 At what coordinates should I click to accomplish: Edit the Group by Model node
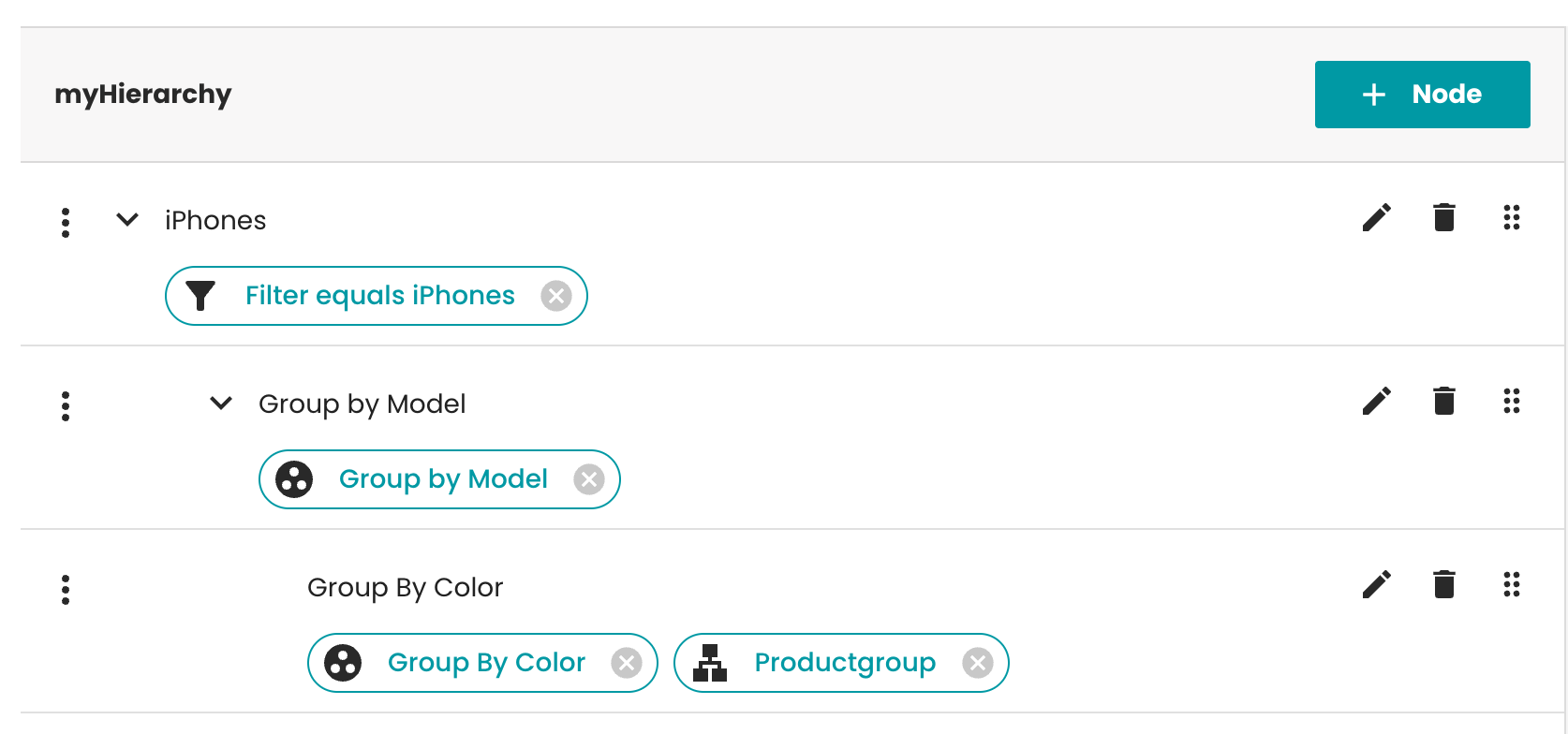coord(1376,402)
